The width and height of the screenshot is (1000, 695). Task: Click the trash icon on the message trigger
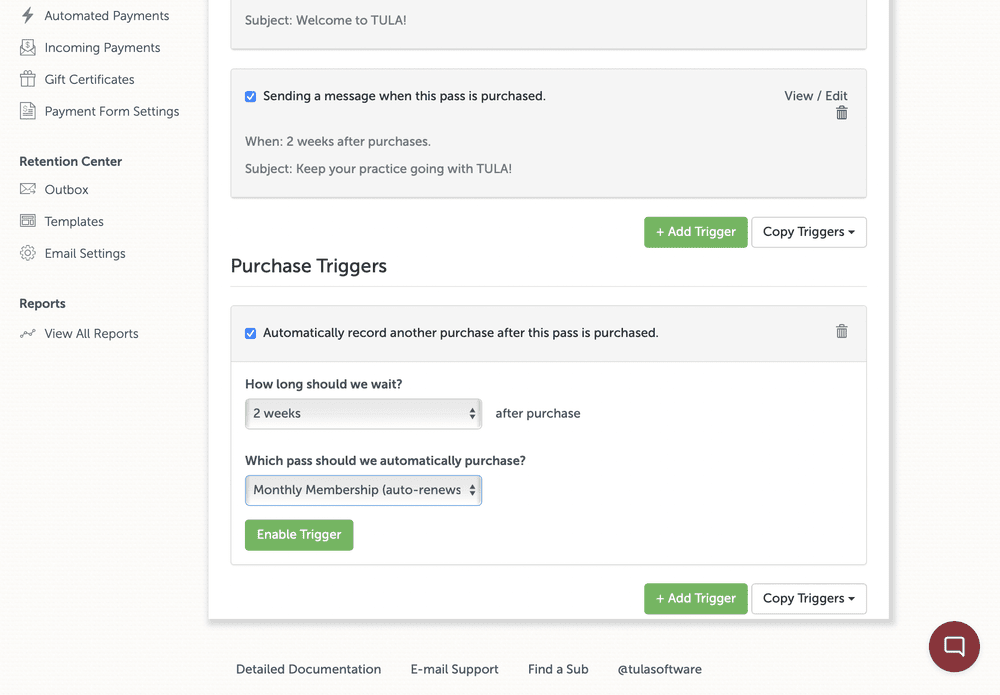[841, 113]
